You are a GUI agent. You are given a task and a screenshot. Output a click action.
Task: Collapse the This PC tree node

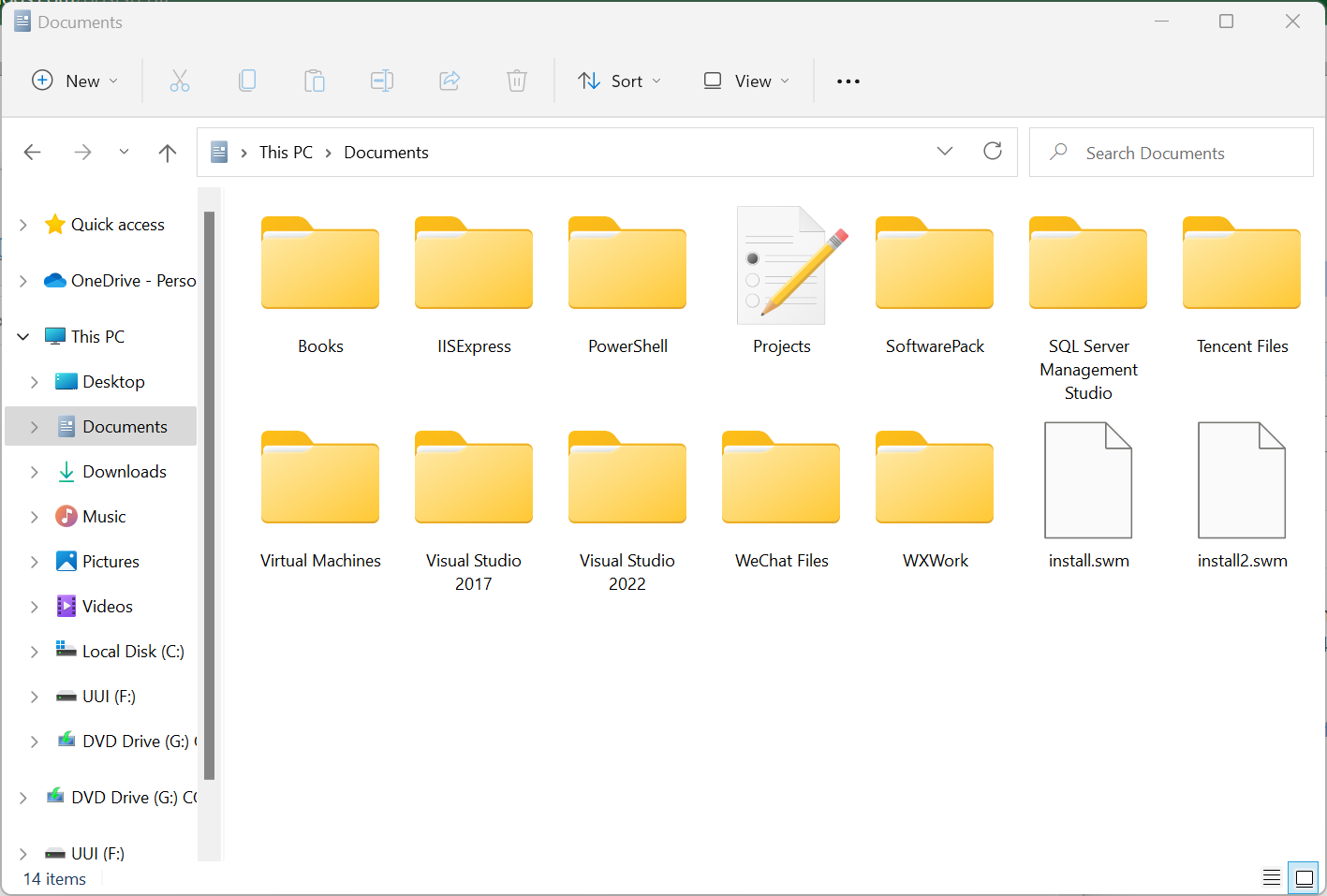(x=23, y=336)
